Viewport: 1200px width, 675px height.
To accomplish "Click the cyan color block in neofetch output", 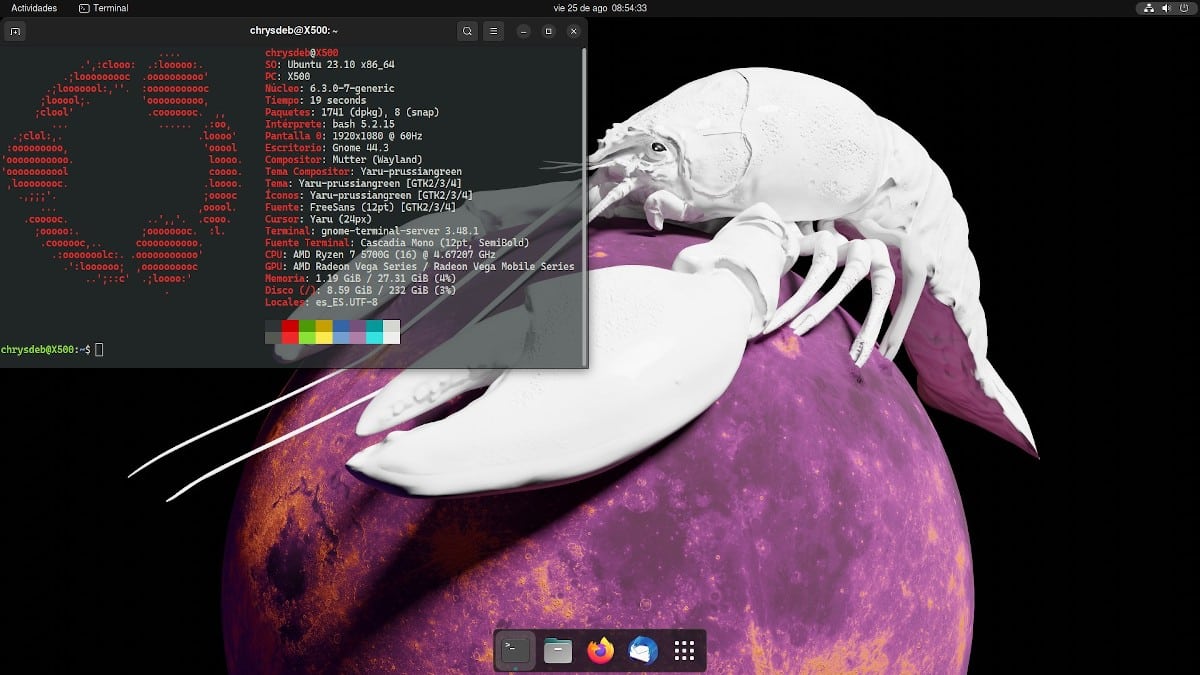I will pos(375,332).
